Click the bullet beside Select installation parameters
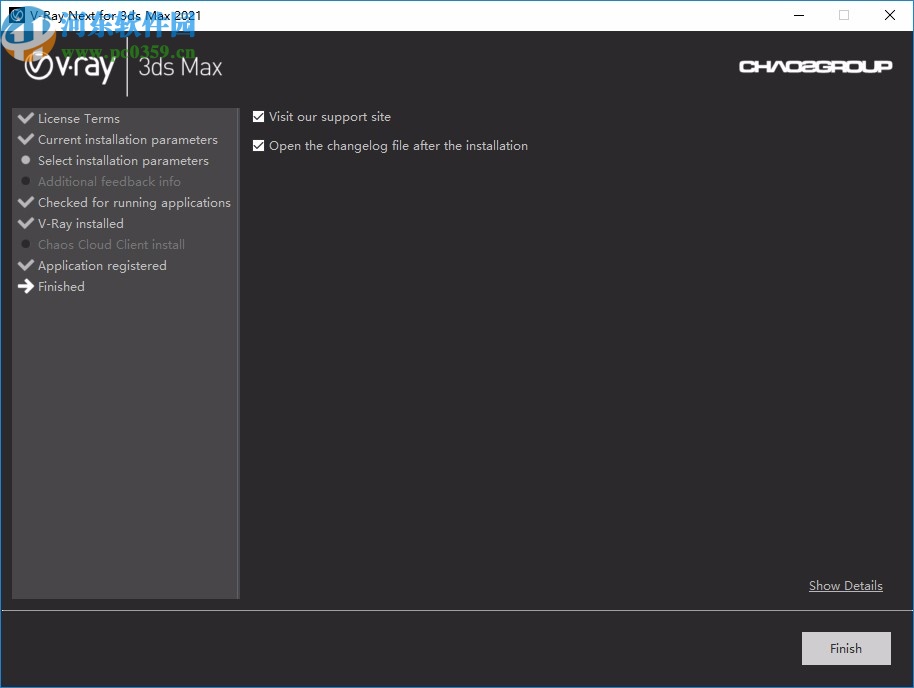 pos(26,160)
